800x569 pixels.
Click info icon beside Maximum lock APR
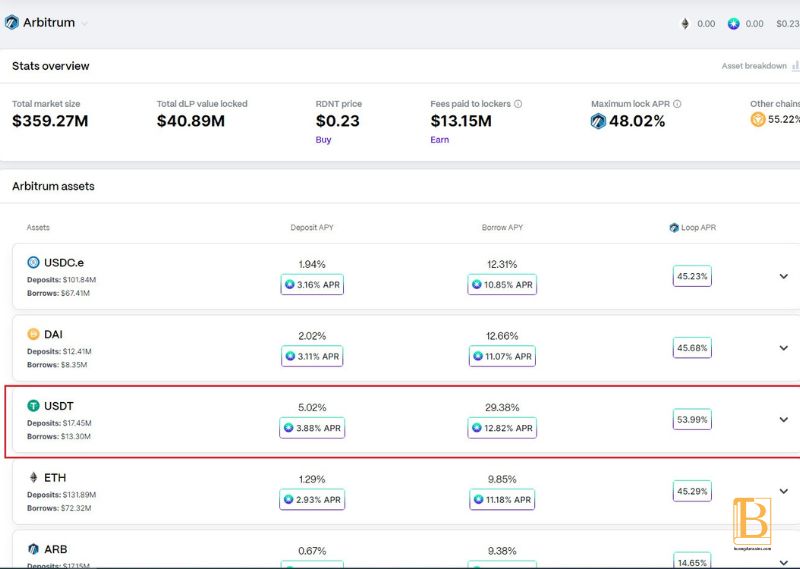(x=677, y=104)
